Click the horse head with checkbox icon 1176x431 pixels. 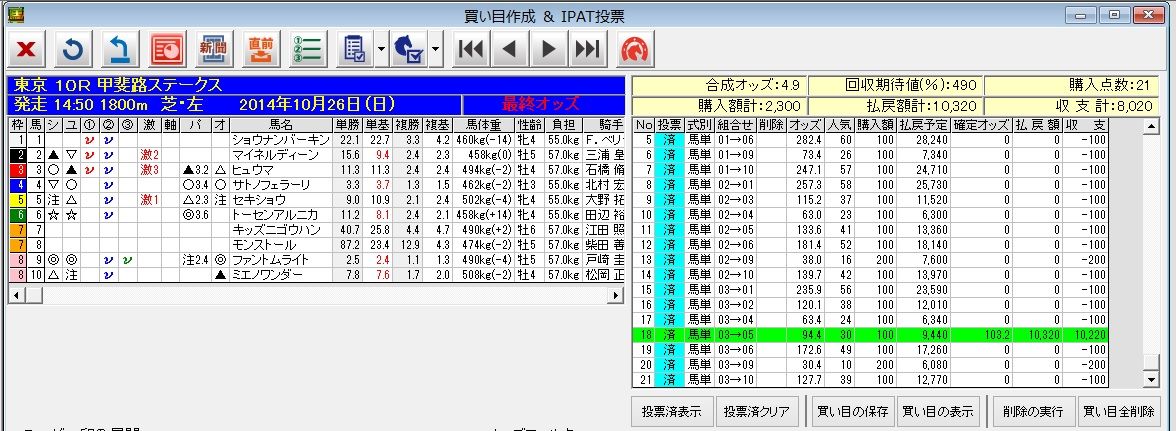click(x=410, y=49)
